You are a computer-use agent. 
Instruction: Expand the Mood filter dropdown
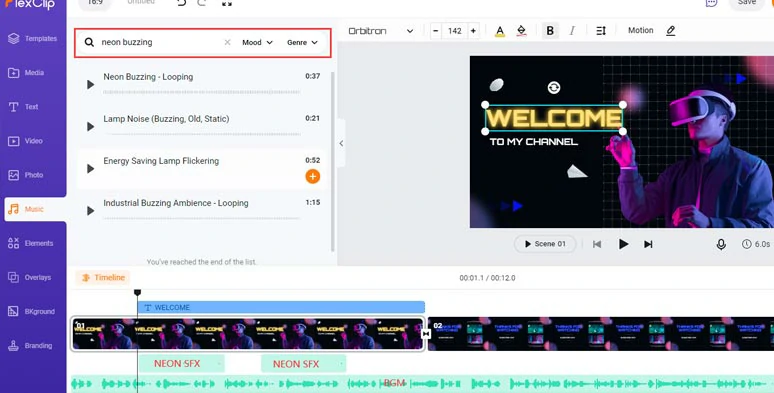coord(257,42)
